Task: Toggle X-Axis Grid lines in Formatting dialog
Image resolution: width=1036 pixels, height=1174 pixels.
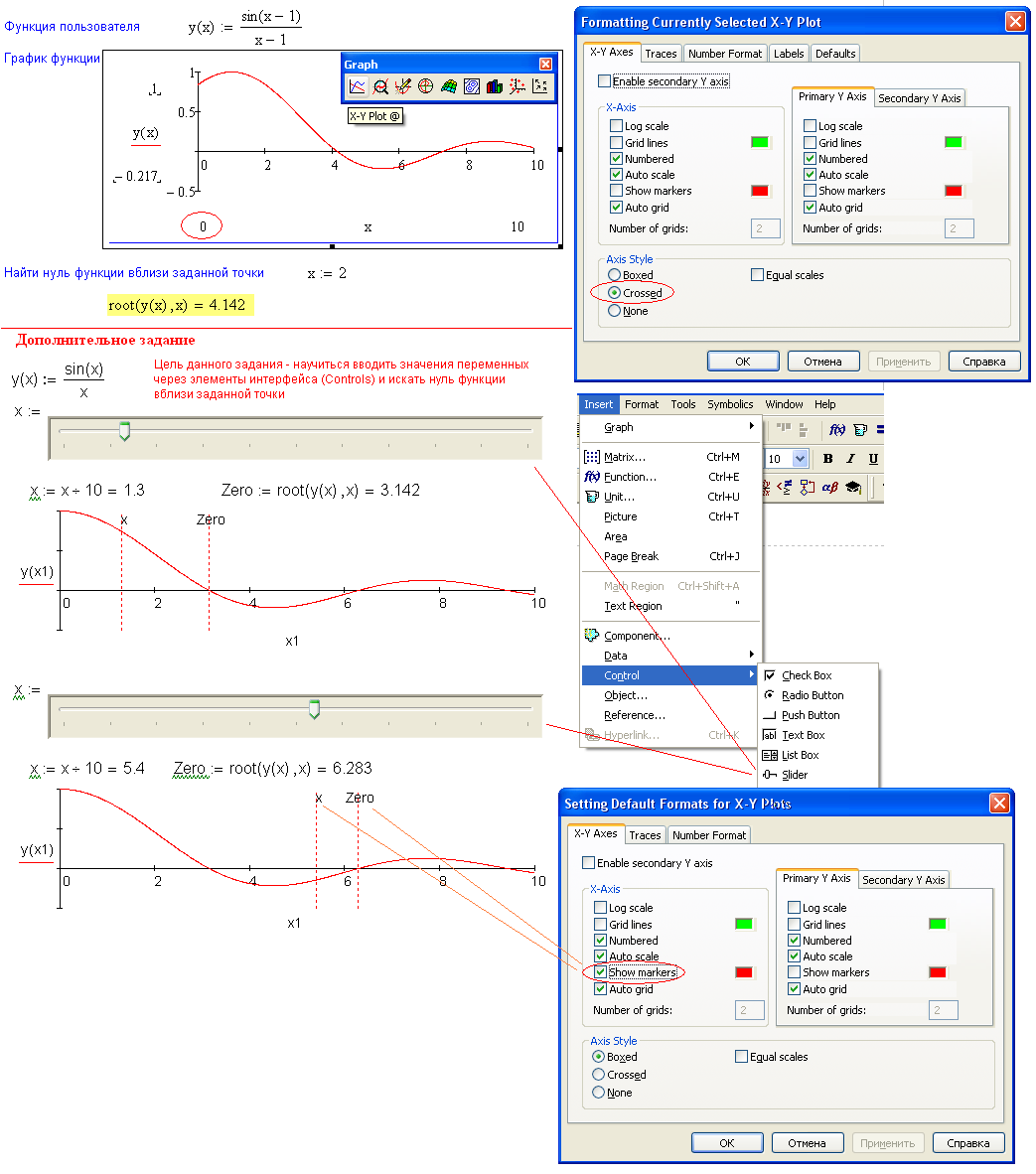Action: pos(639,142)
